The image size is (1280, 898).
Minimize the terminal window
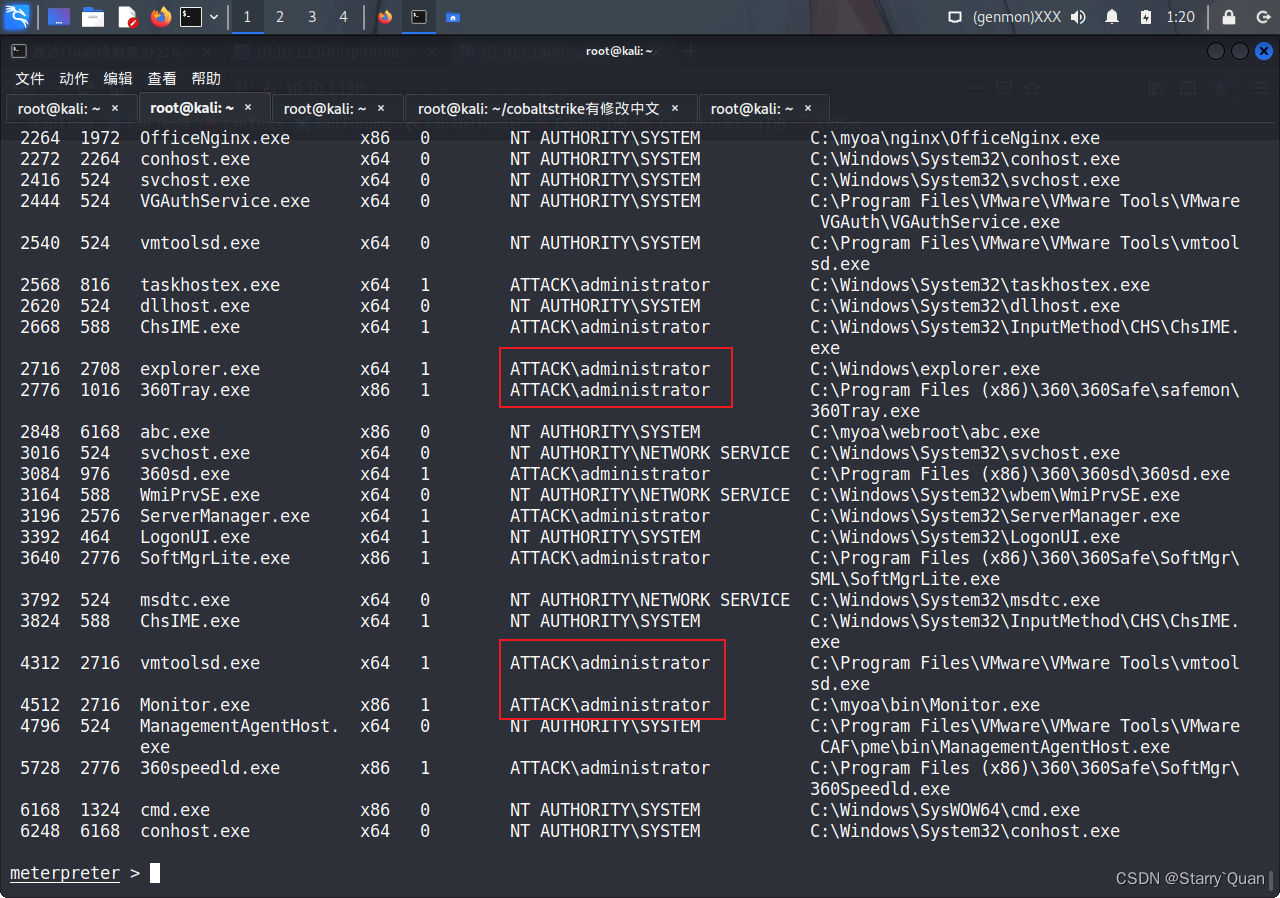[1216, 51]
